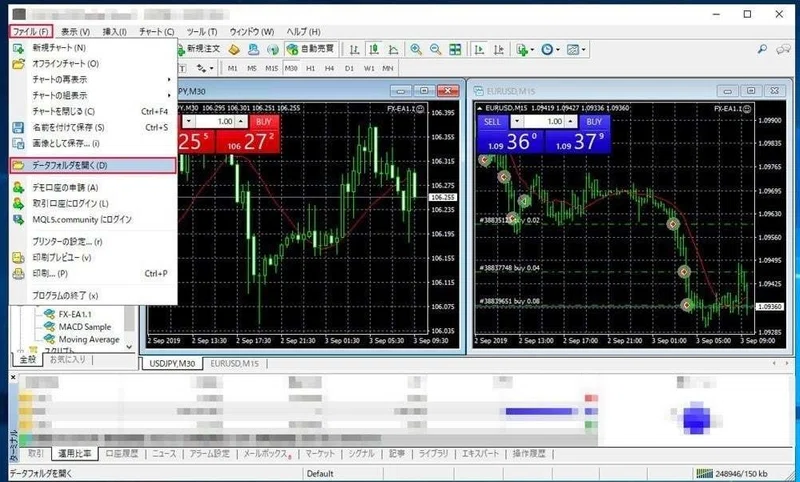Click the 新規注文 (New Order) toolbar button
Image resolution: width=800 pixels, height=482 pixels.
pos(198,49)
